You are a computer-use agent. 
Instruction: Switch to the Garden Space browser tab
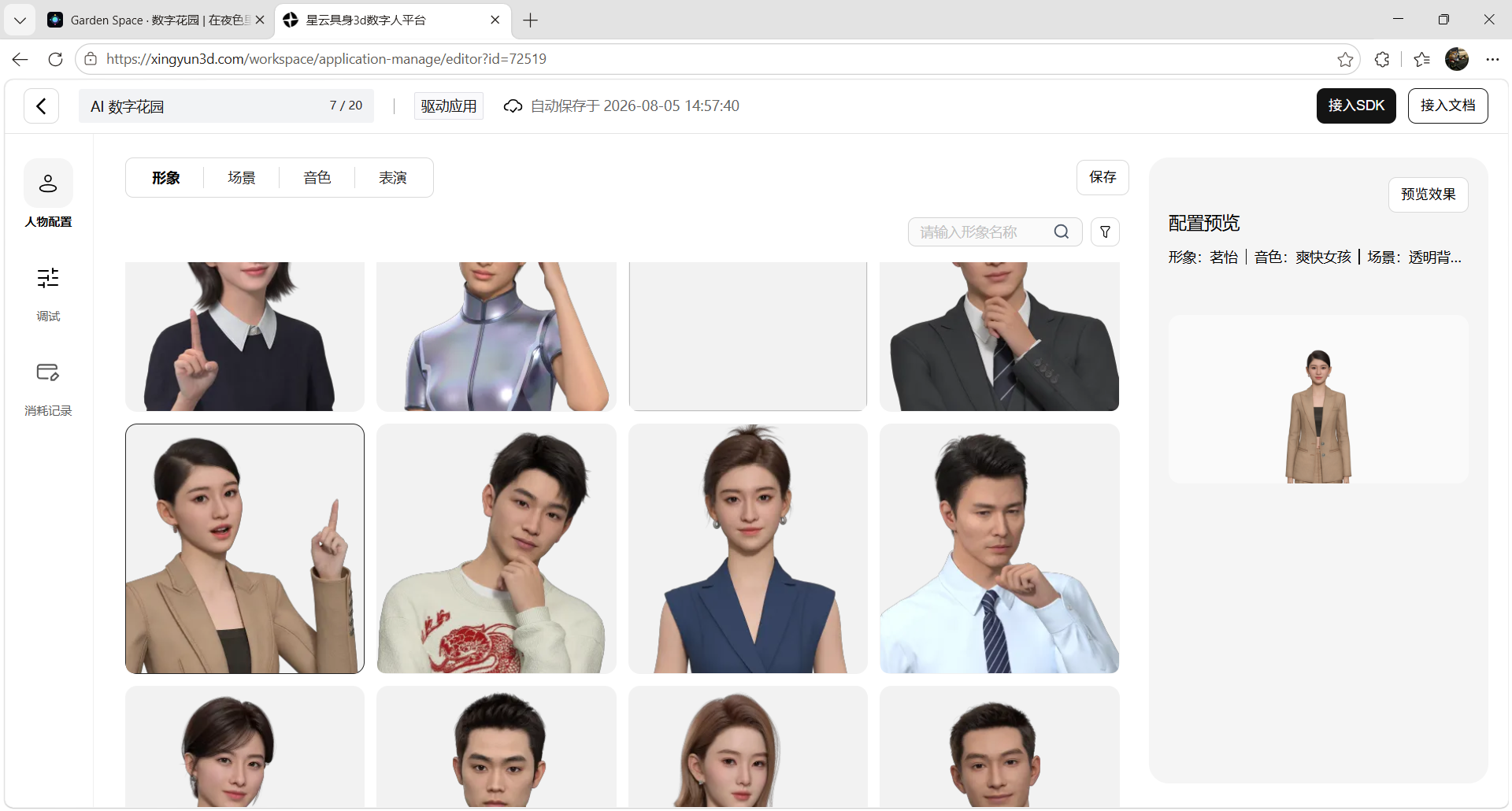(157, 20)
